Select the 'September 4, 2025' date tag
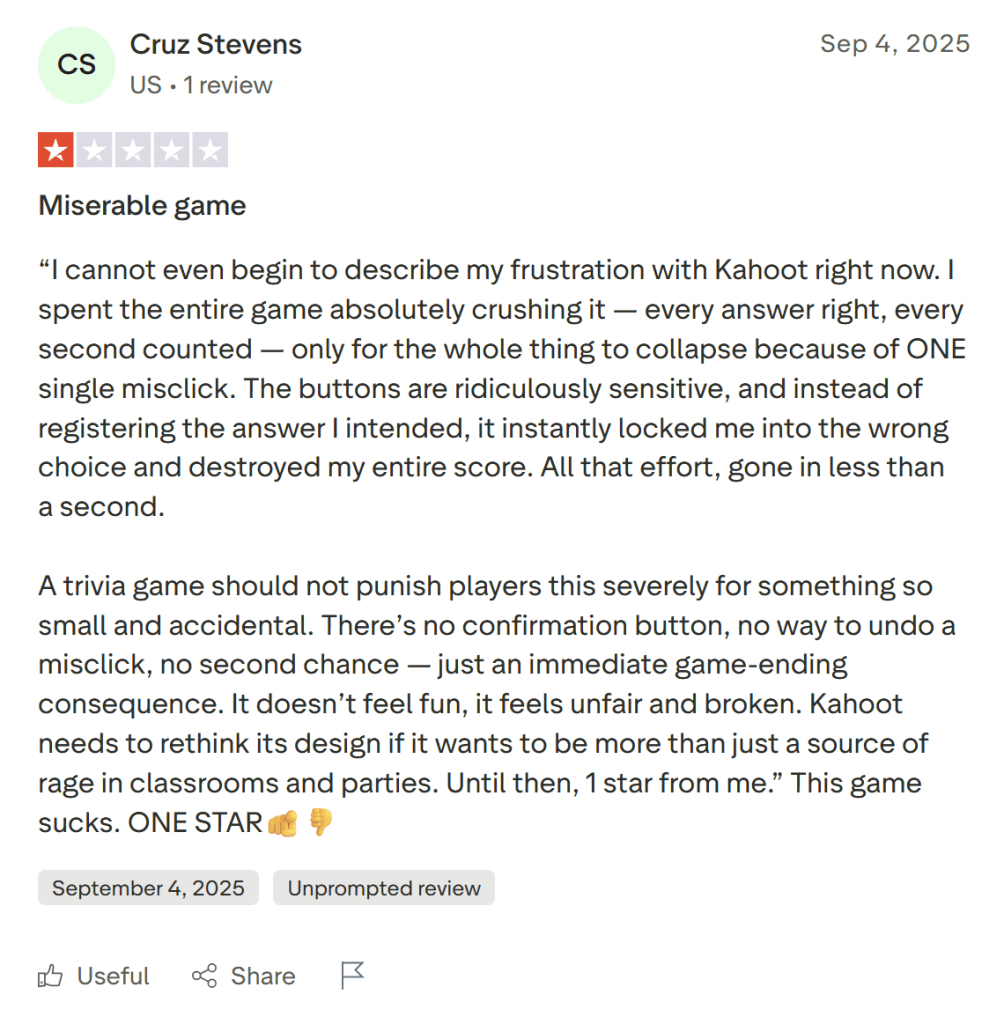 click(x=147, y=887)
